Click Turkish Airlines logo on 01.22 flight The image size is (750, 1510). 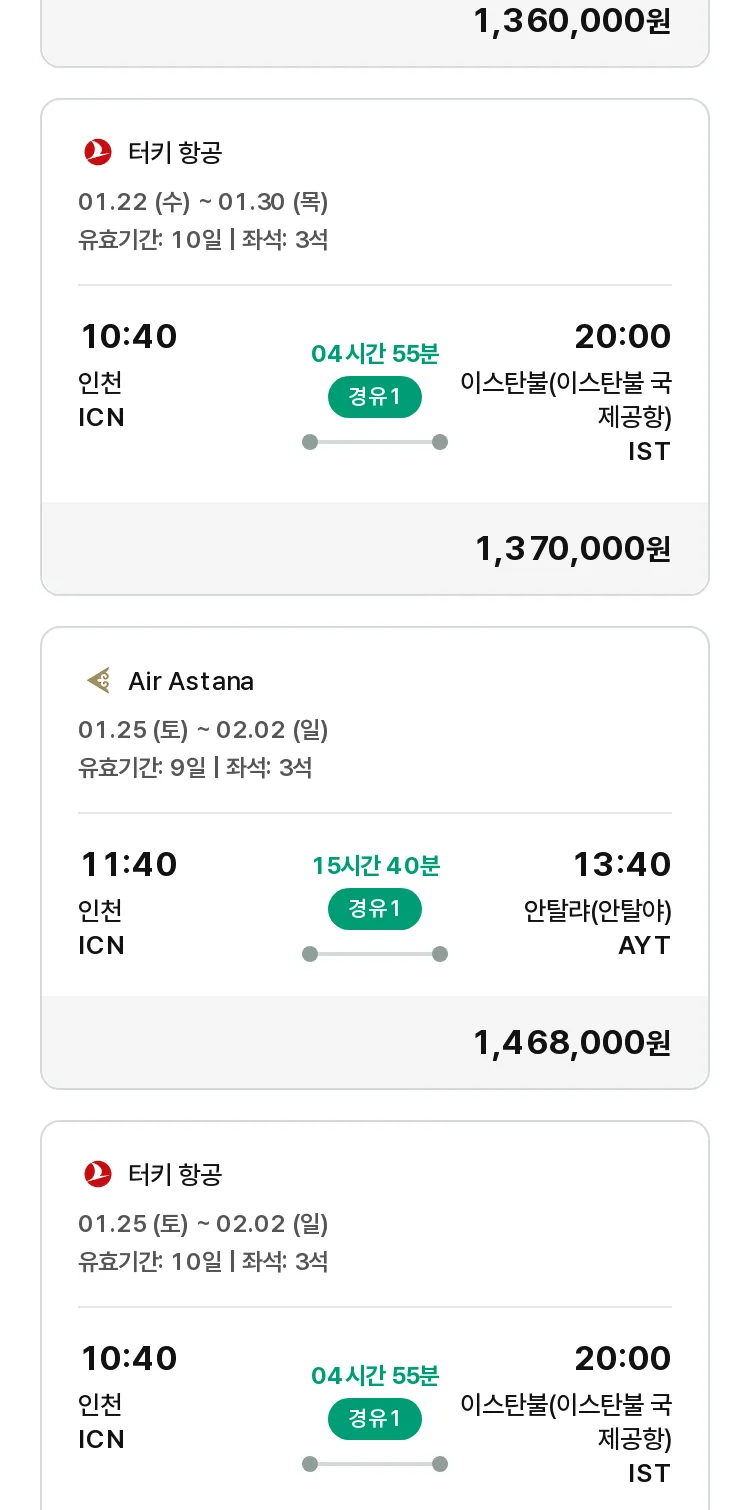pyautogui.click(x=98, y=152)
